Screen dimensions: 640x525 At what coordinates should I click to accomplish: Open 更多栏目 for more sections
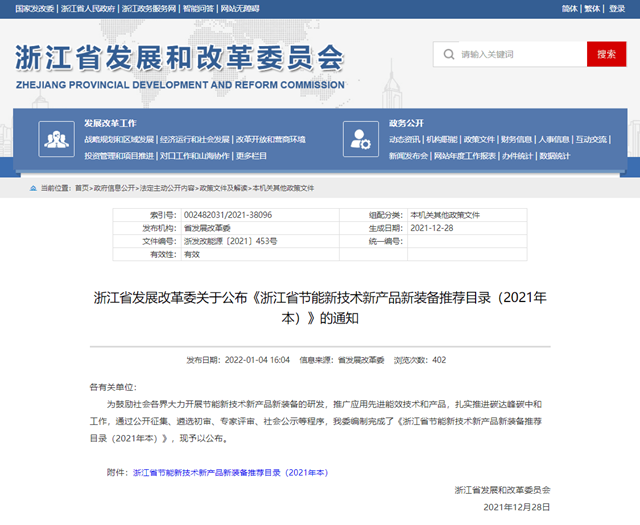(x=252, y=156)
